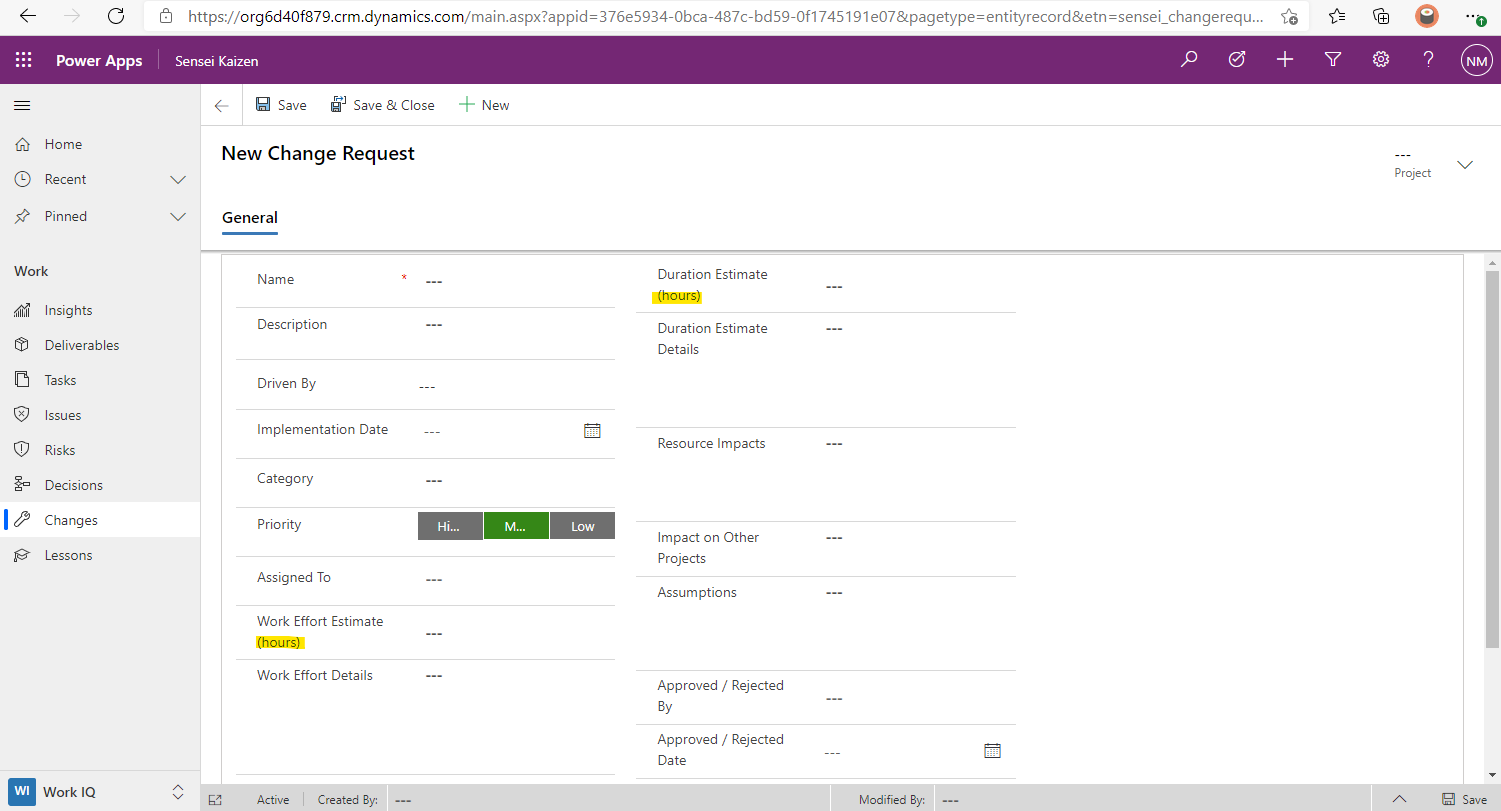
Task: Open Implementation Date calendar picker
Action: pos(592,431)
